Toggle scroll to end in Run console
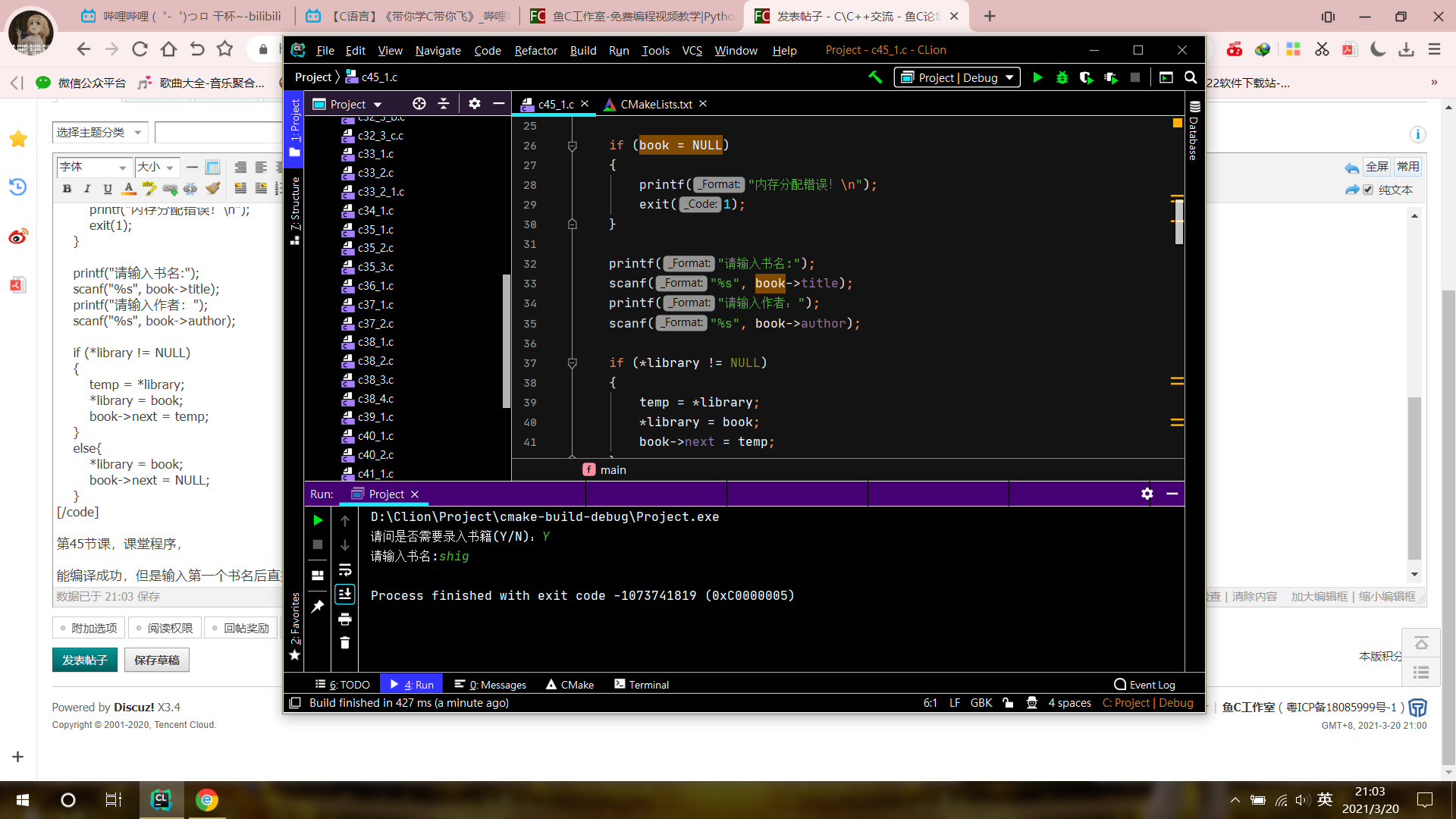 [344, 594]
